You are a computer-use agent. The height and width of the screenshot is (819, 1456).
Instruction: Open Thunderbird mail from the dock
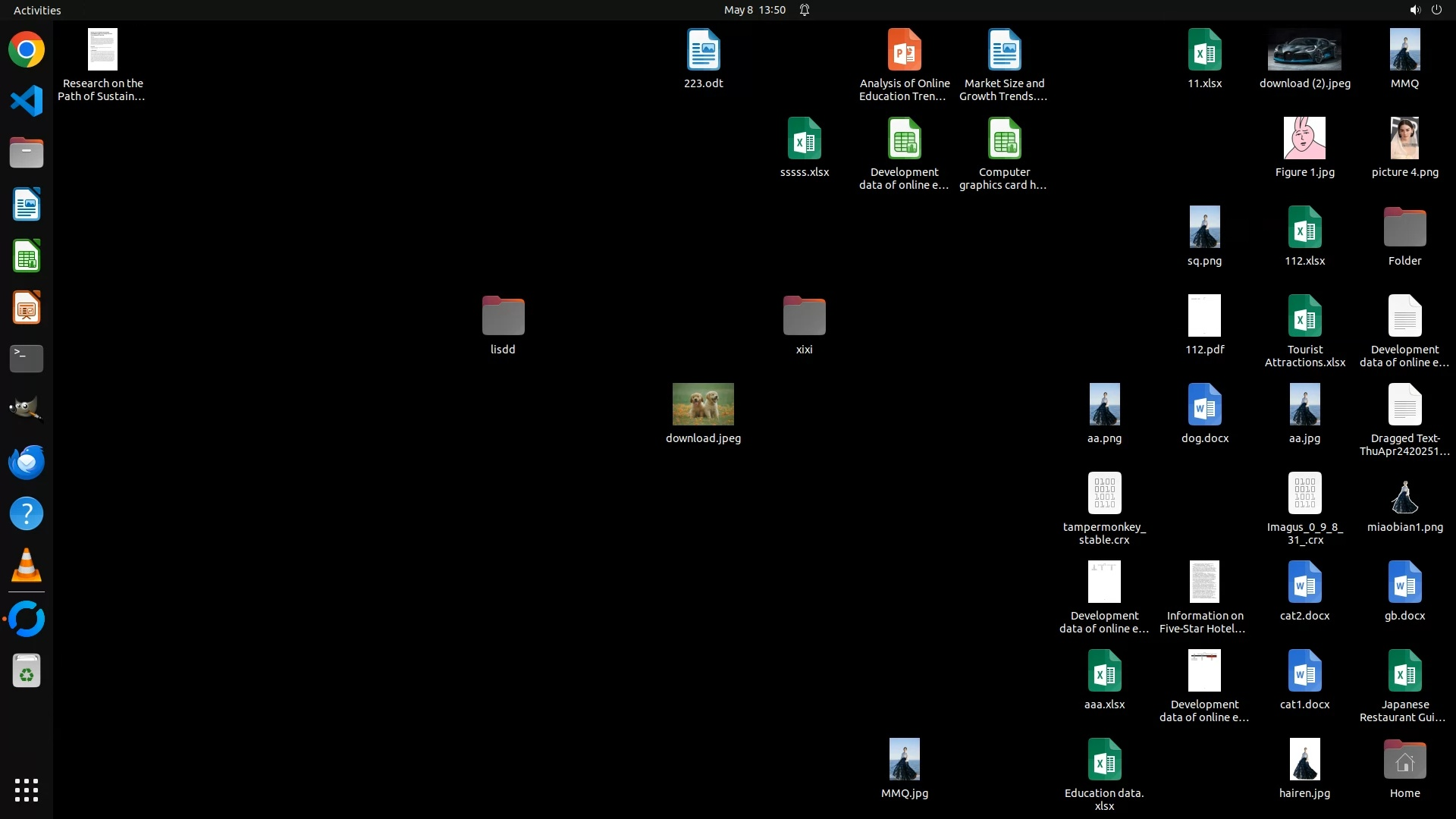click(27, 462)
